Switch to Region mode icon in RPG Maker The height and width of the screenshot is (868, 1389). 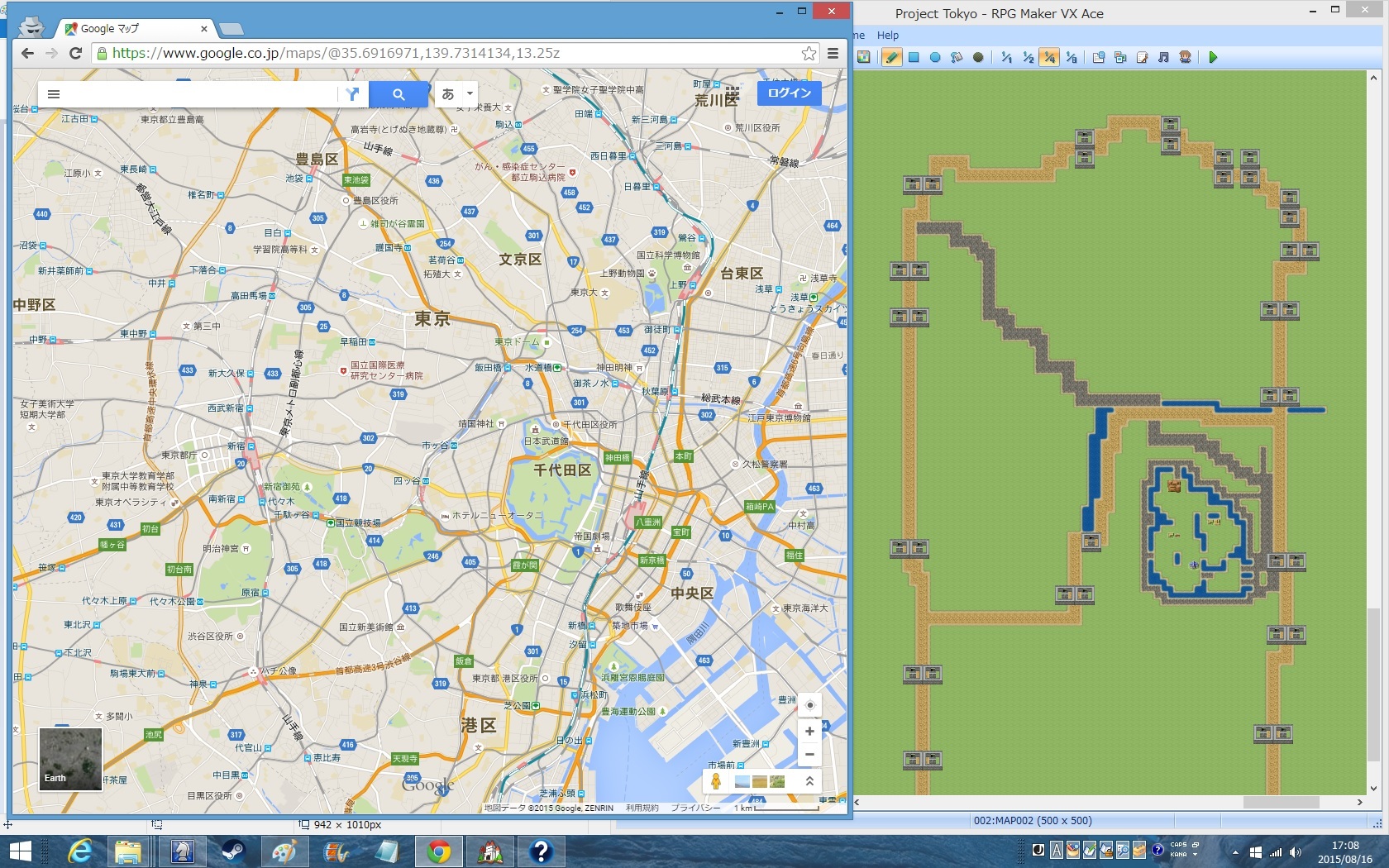coord(863,57)
